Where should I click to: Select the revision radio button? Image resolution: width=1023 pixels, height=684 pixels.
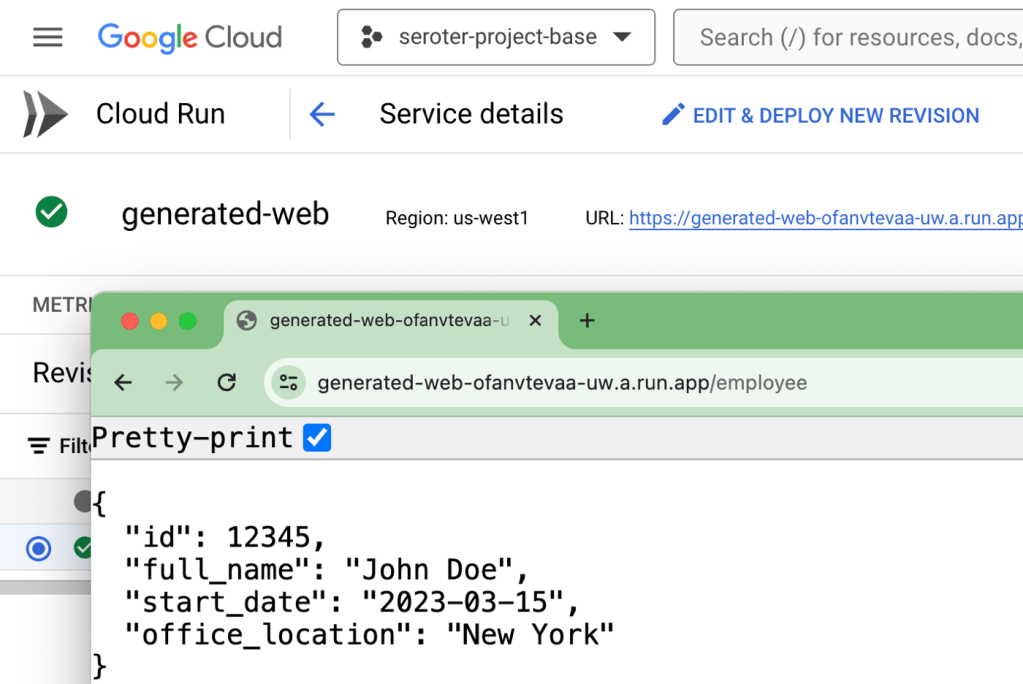tap(38, 548)
